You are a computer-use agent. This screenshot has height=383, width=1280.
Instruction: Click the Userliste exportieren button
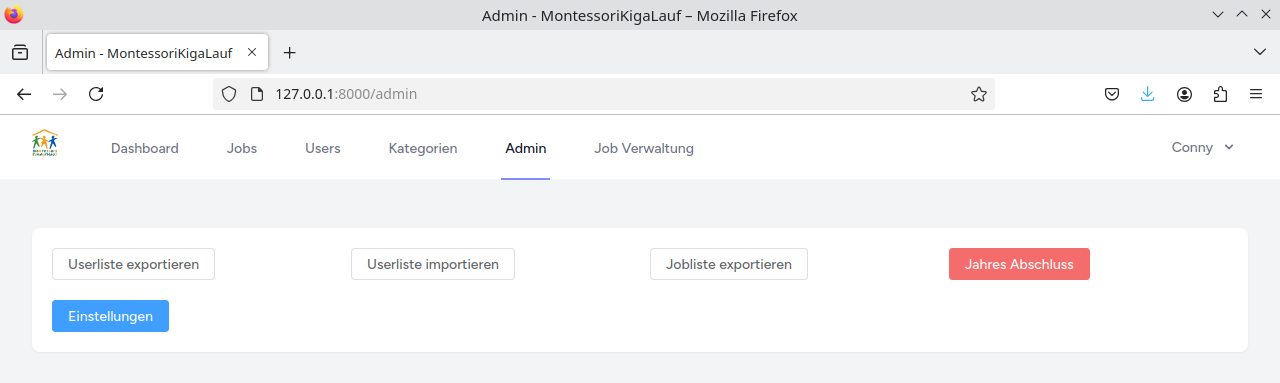[133, 264]
